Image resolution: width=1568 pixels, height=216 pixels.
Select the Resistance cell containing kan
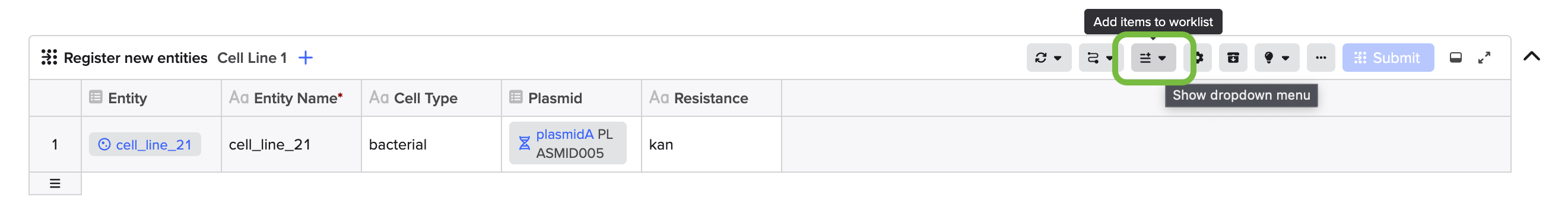(x=711, y=145)
